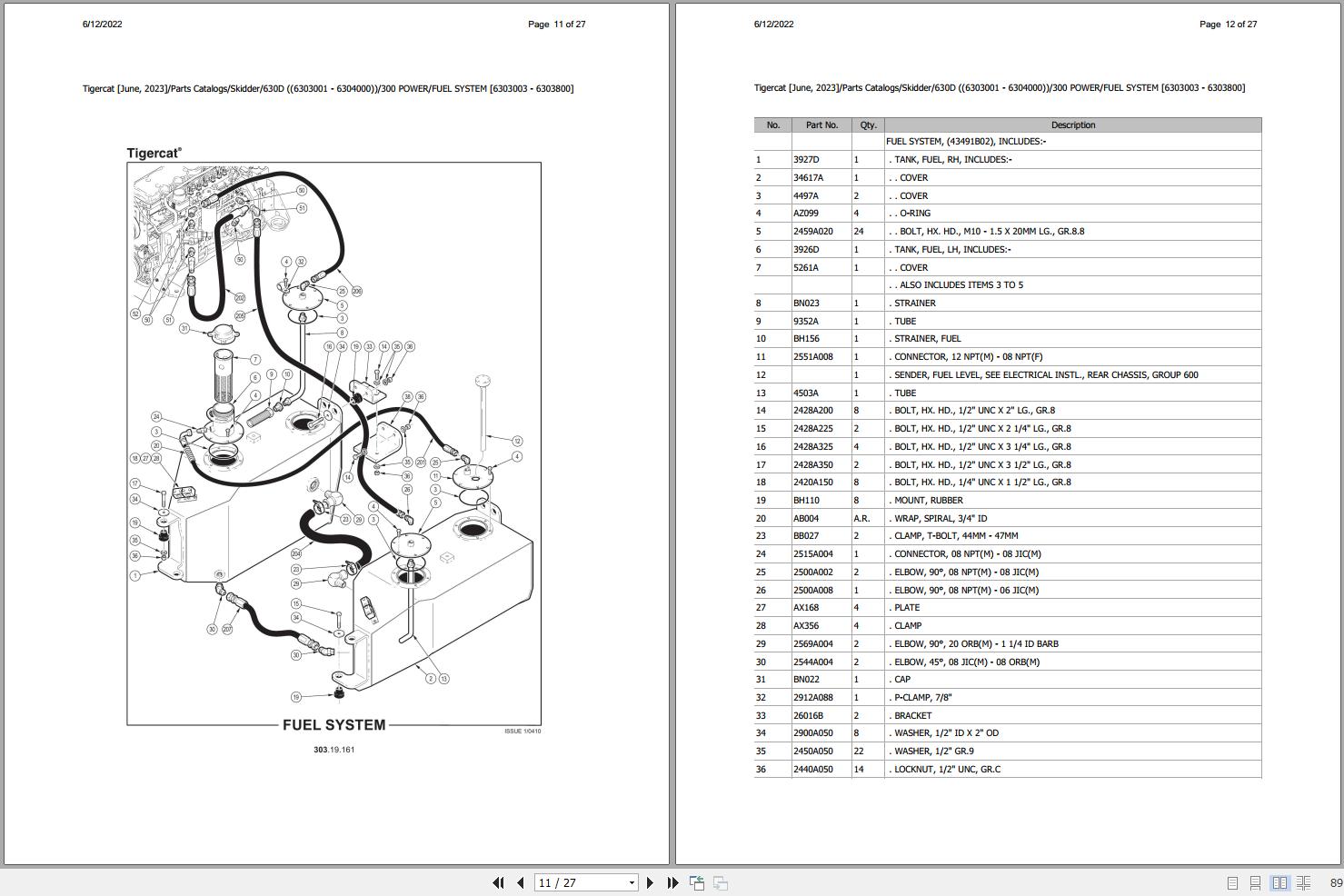Go to the previous page
The height and width of the screenshot is (896, 1344).
tap(521, 882)
